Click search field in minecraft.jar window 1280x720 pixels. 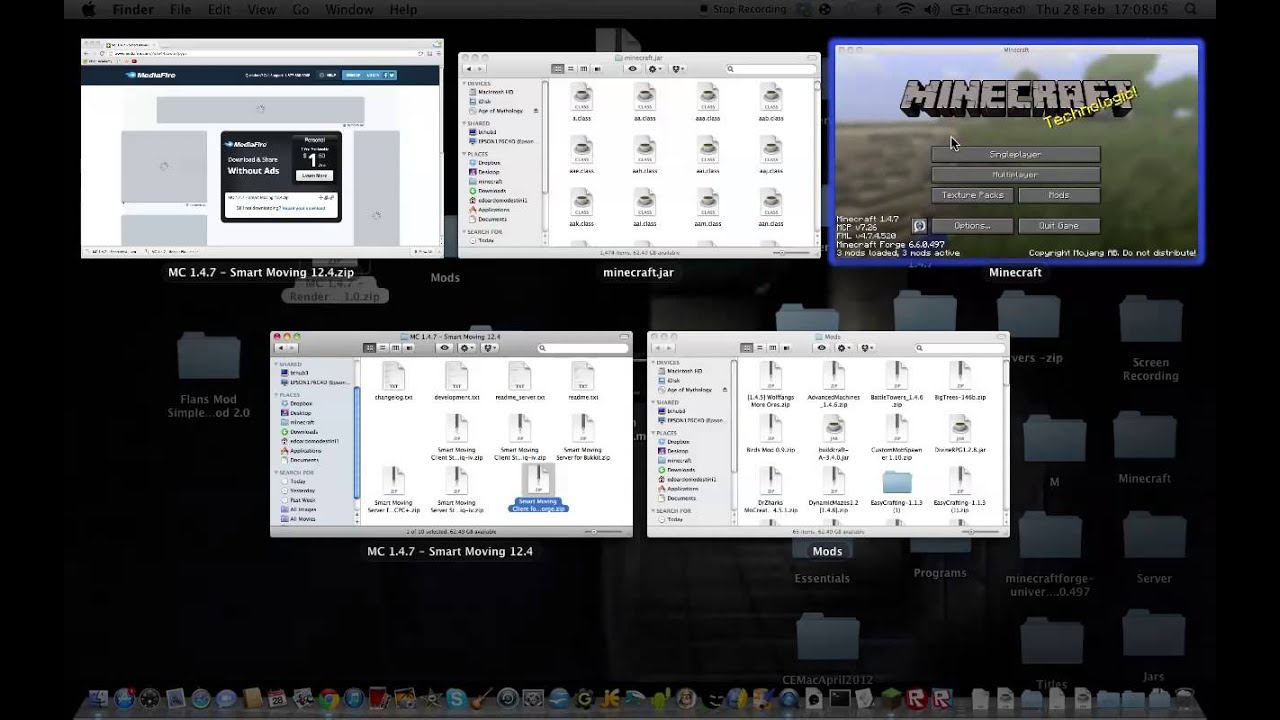770,69
